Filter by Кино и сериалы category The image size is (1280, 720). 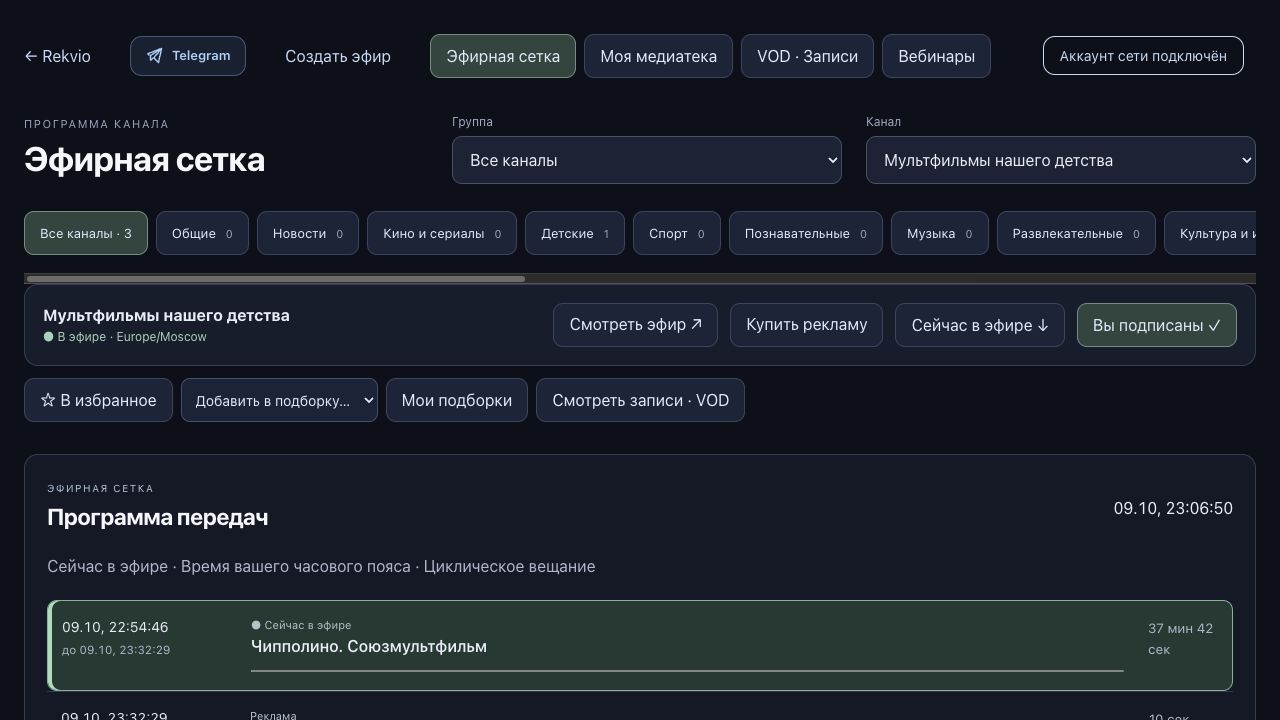pyautogui.click(x=442, y=233)
